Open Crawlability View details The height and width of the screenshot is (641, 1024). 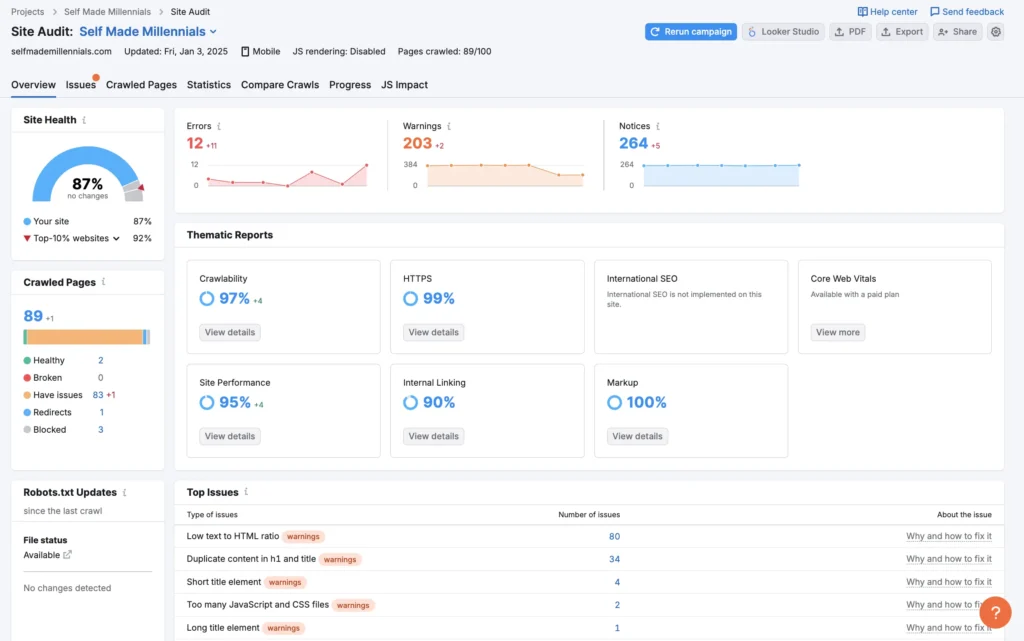tap(229, 332)
